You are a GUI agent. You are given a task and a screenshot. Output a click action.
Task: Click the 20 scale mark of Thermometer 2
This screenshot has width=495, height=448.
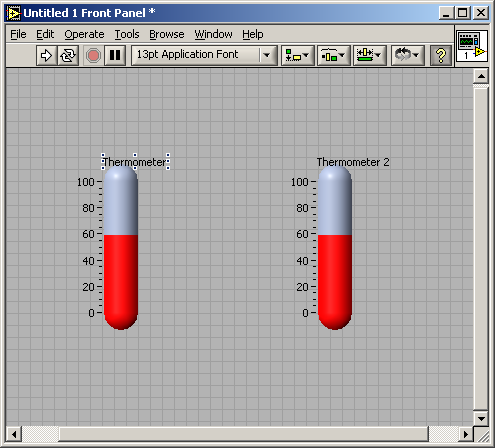pos(302,287)
